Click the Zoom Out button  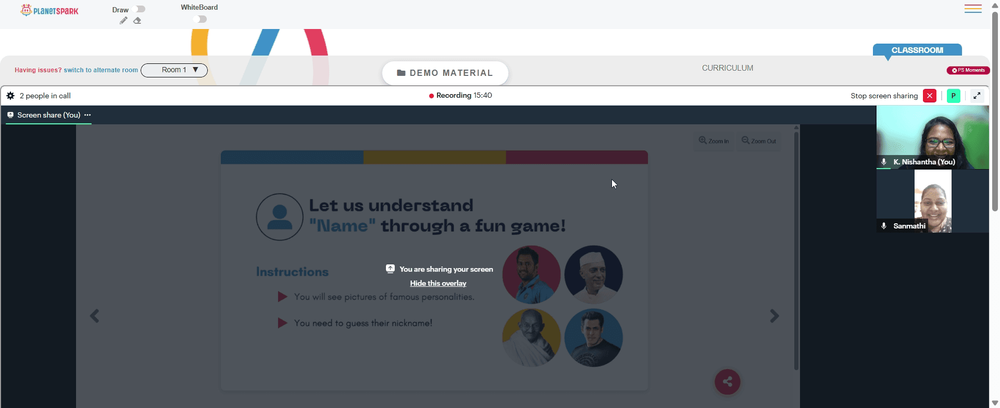pyautogui.click(x=758, y=141)
